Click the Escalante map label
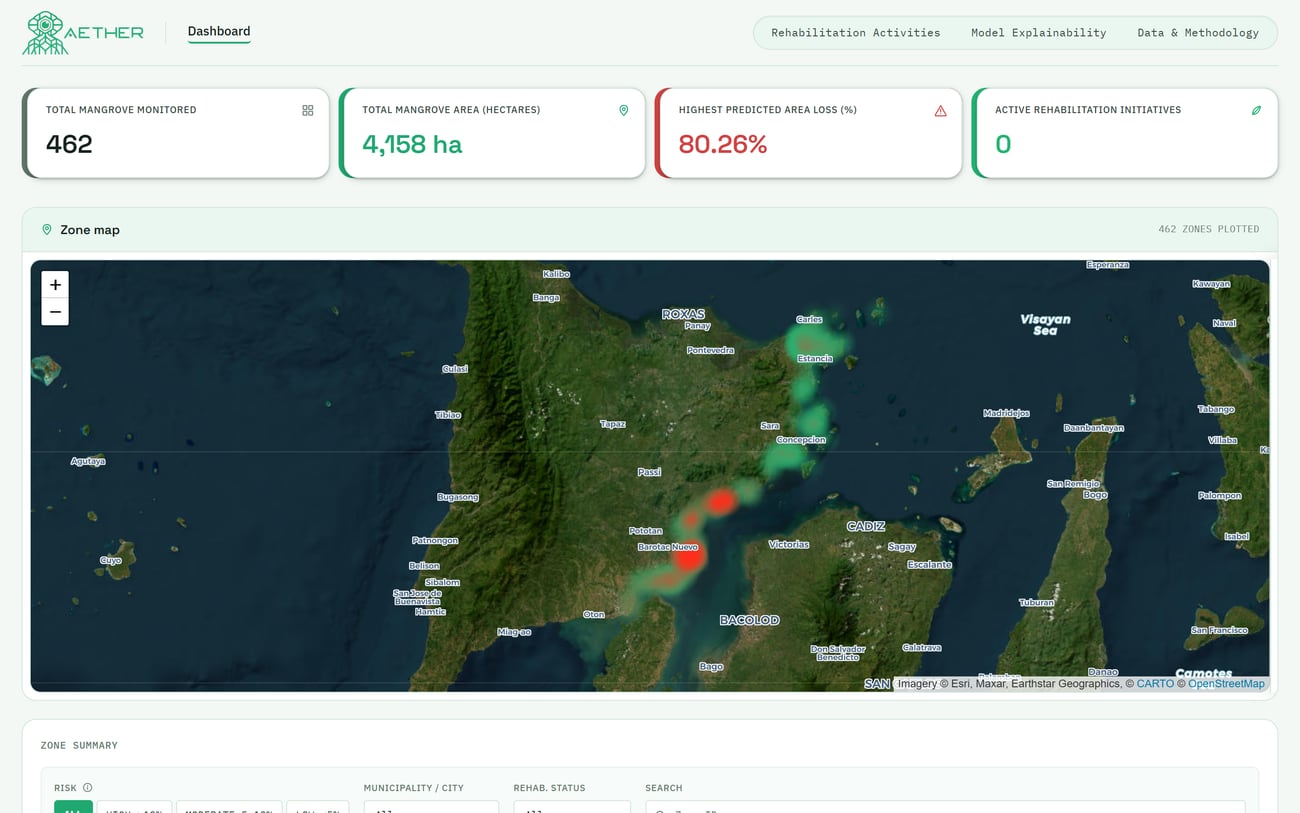Screen dimensions: 1300x813 929,565
